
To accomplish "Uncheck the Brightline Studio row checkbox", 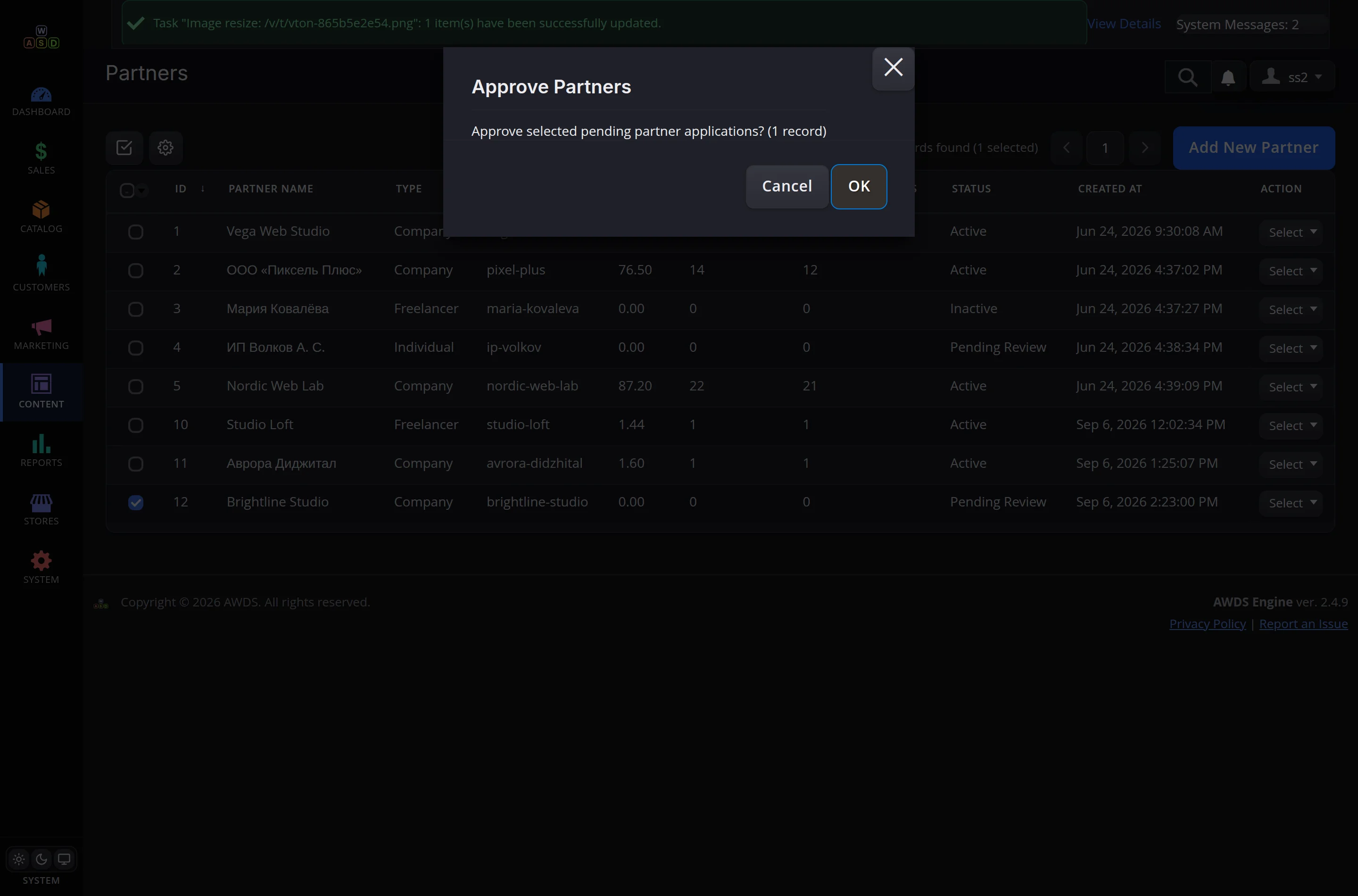I will (x=135, y=503).
